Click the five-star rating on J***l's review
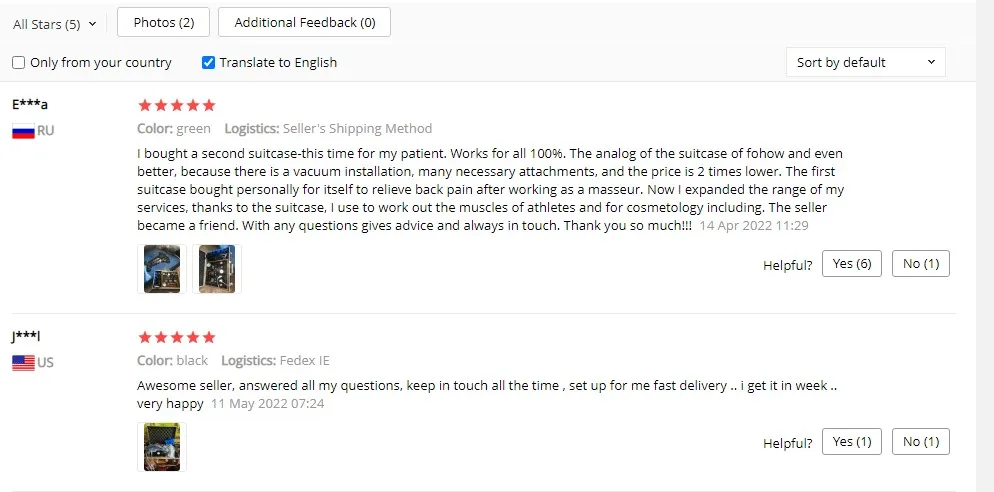This screenshot has width=994, height=492. [x=176, y=337]
